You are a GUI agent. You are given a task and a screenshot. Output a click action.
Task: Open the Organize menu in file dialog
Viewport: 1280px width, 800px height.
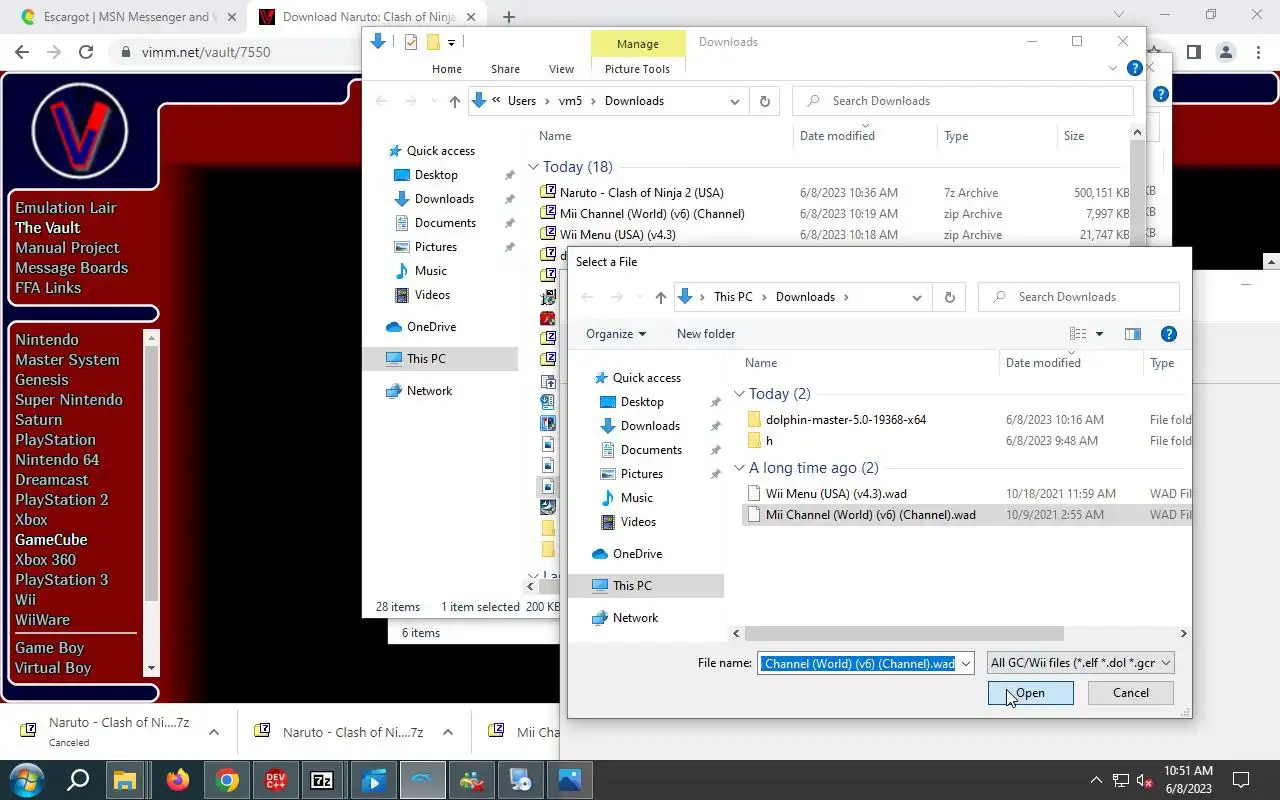616,334
